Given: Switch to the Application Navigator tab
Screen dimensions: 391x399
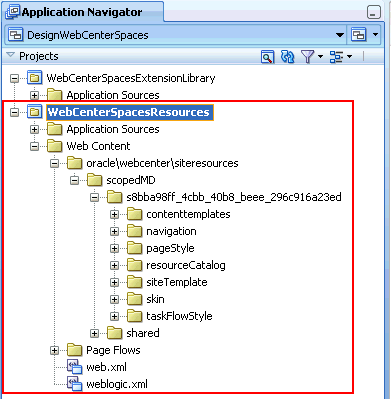Looking at the screenshot, I should (82, 13).
